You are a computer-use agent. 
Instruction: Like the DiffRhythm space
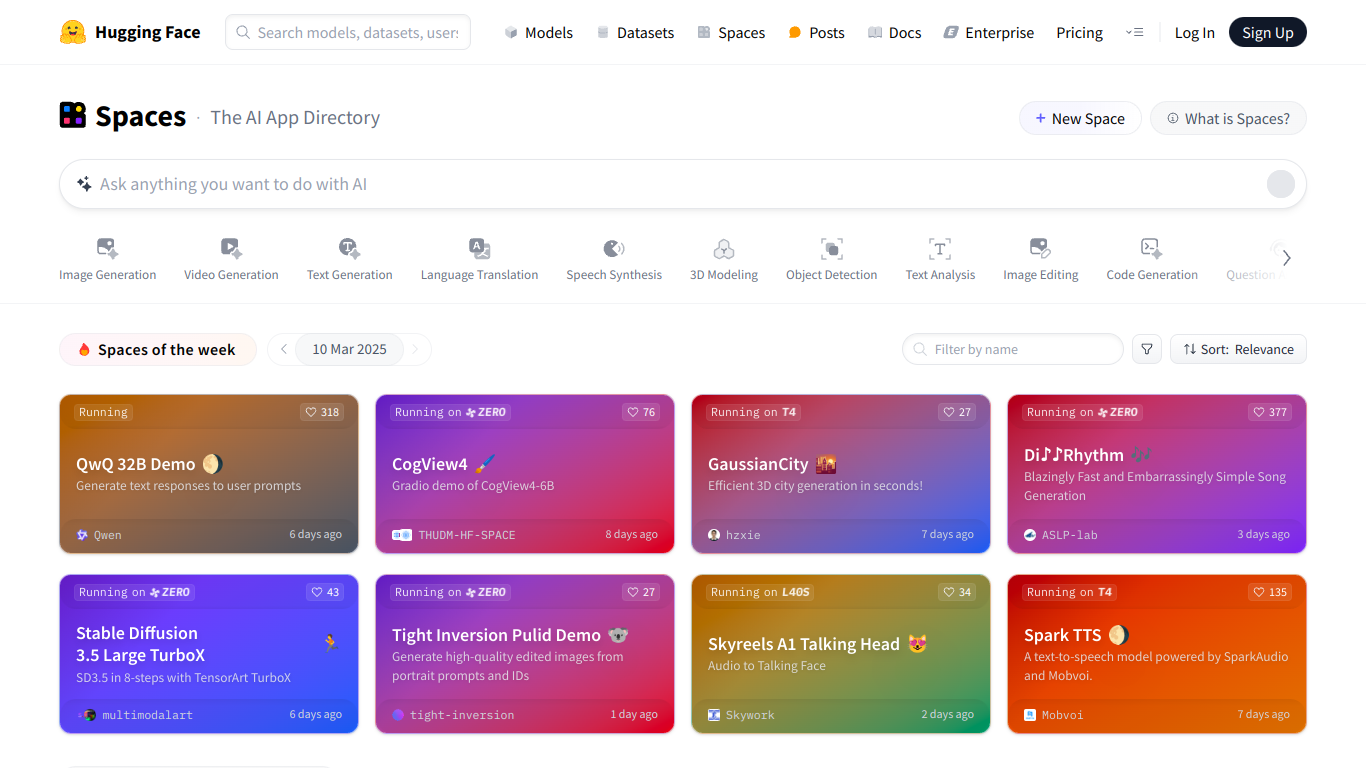1270,412
